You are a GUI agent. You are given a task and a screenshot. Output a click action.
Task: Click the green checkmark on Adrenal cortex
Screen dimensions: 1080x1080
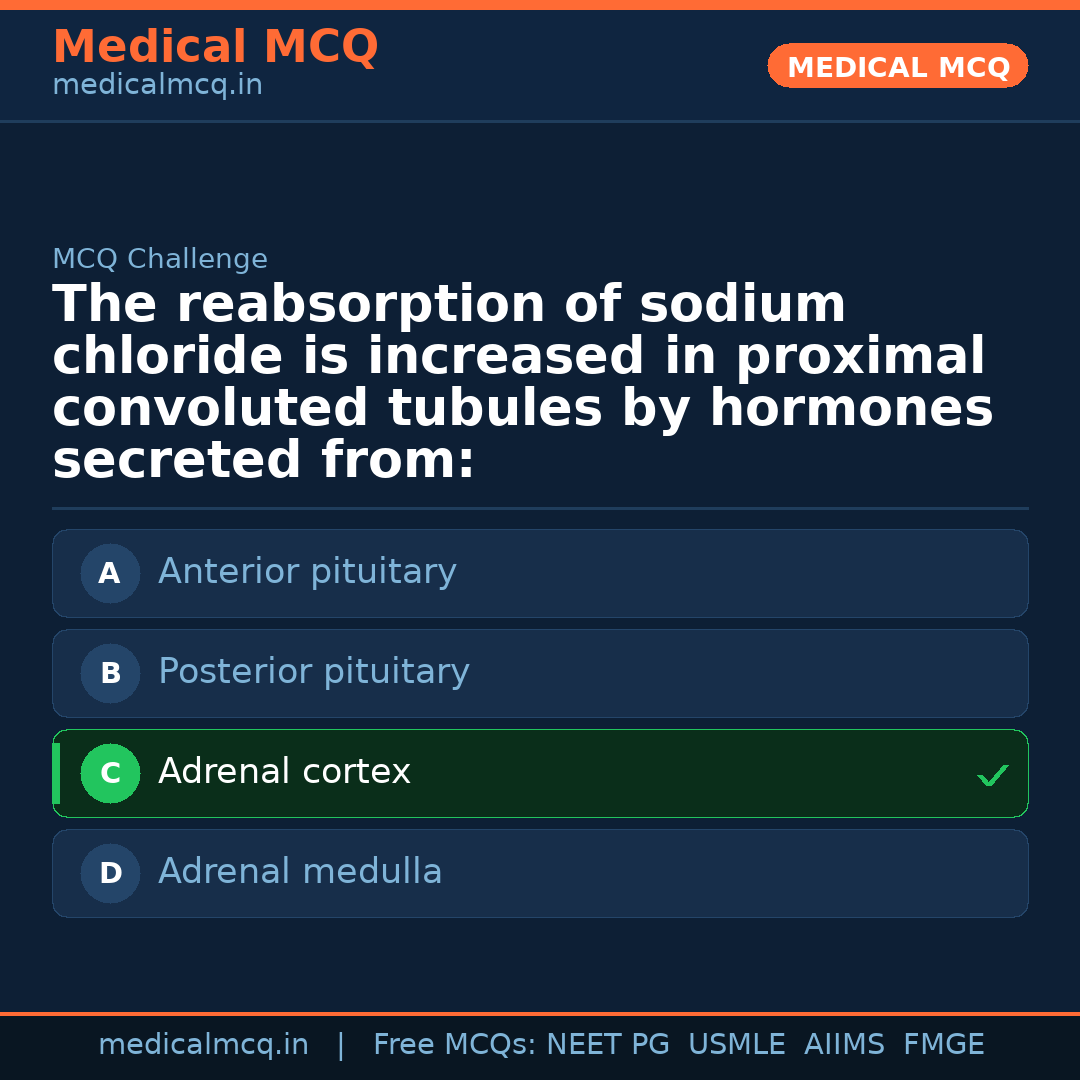point(992,775)
